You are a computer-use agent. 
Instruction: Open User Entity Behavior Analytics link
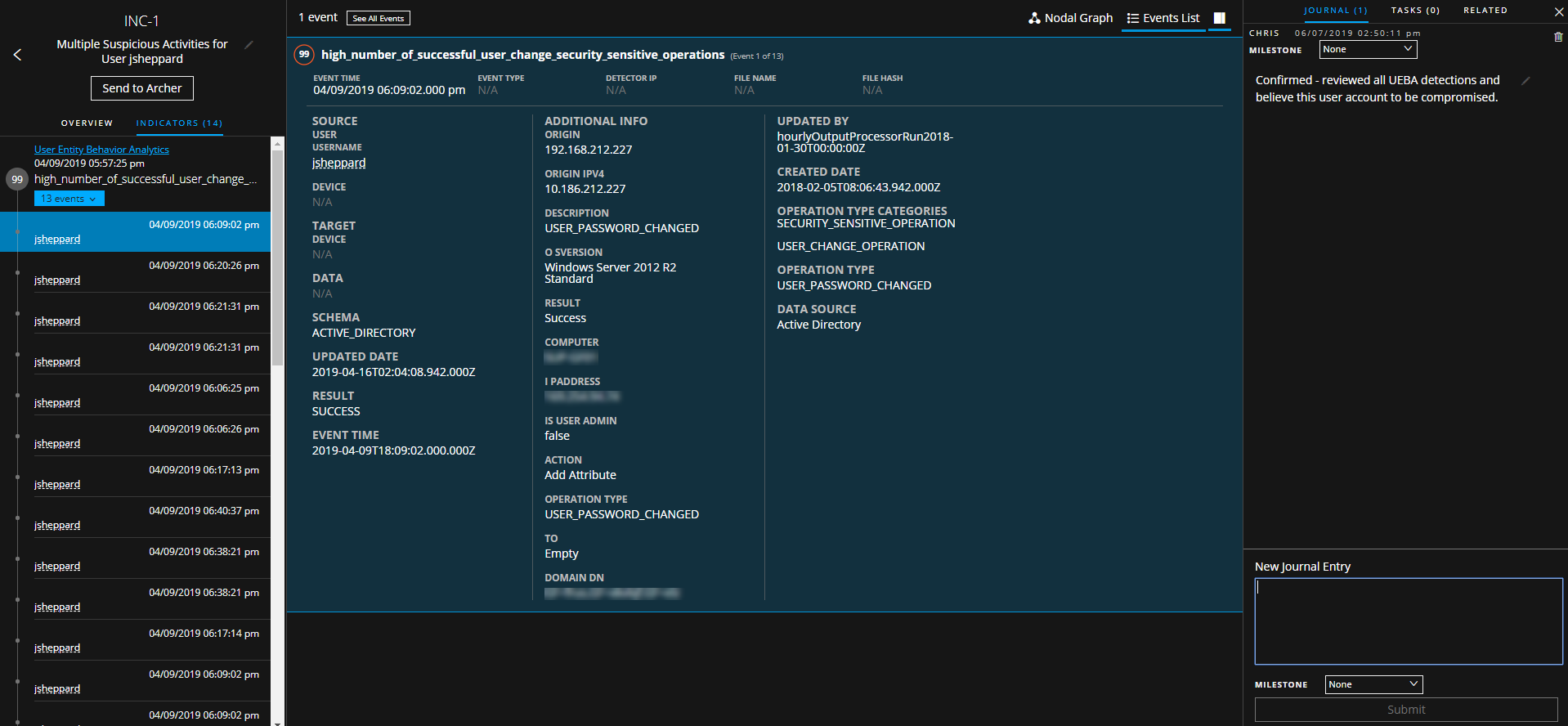click(x=101, y=150)
